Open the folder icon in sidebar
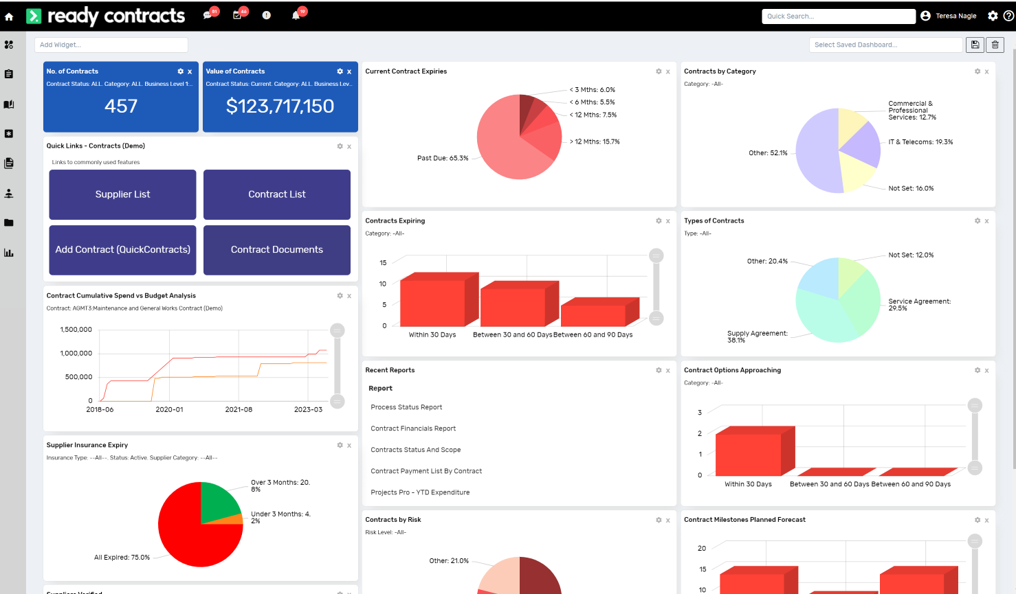The width and height of the screenshot is (1016, 594). 9,223
